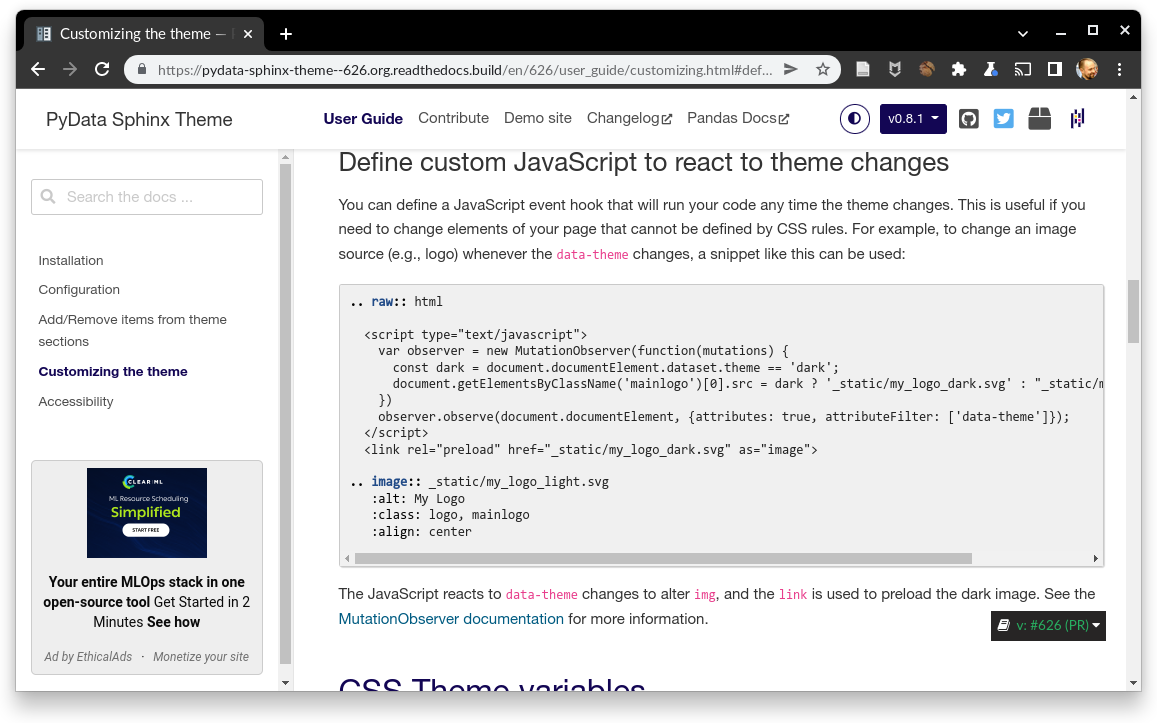Viewport: 1157px width, 723px height.
Task: Click the sidebar scrollbar up arrow
Action: 286,156
